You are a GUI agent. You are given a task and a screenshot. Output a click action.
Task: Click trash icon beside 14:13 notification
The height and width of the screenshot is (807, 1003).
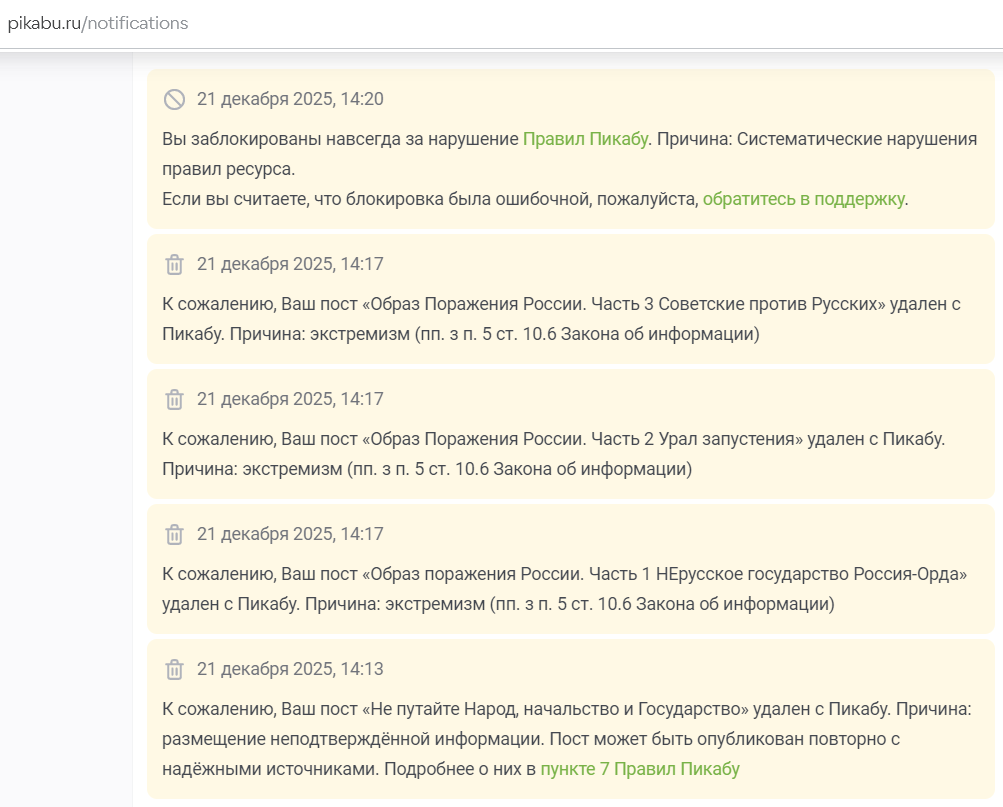click(x=174, y=670)
